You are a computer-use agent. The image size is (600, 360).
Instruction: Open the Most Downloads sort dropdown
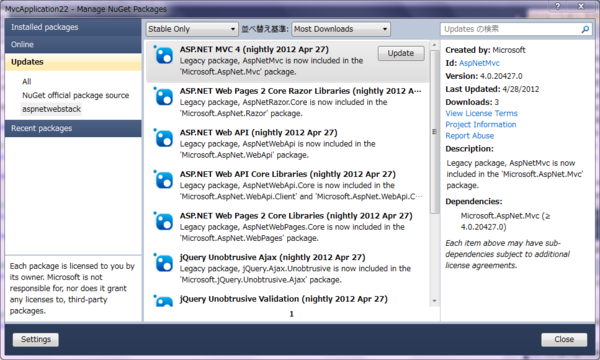341,29
